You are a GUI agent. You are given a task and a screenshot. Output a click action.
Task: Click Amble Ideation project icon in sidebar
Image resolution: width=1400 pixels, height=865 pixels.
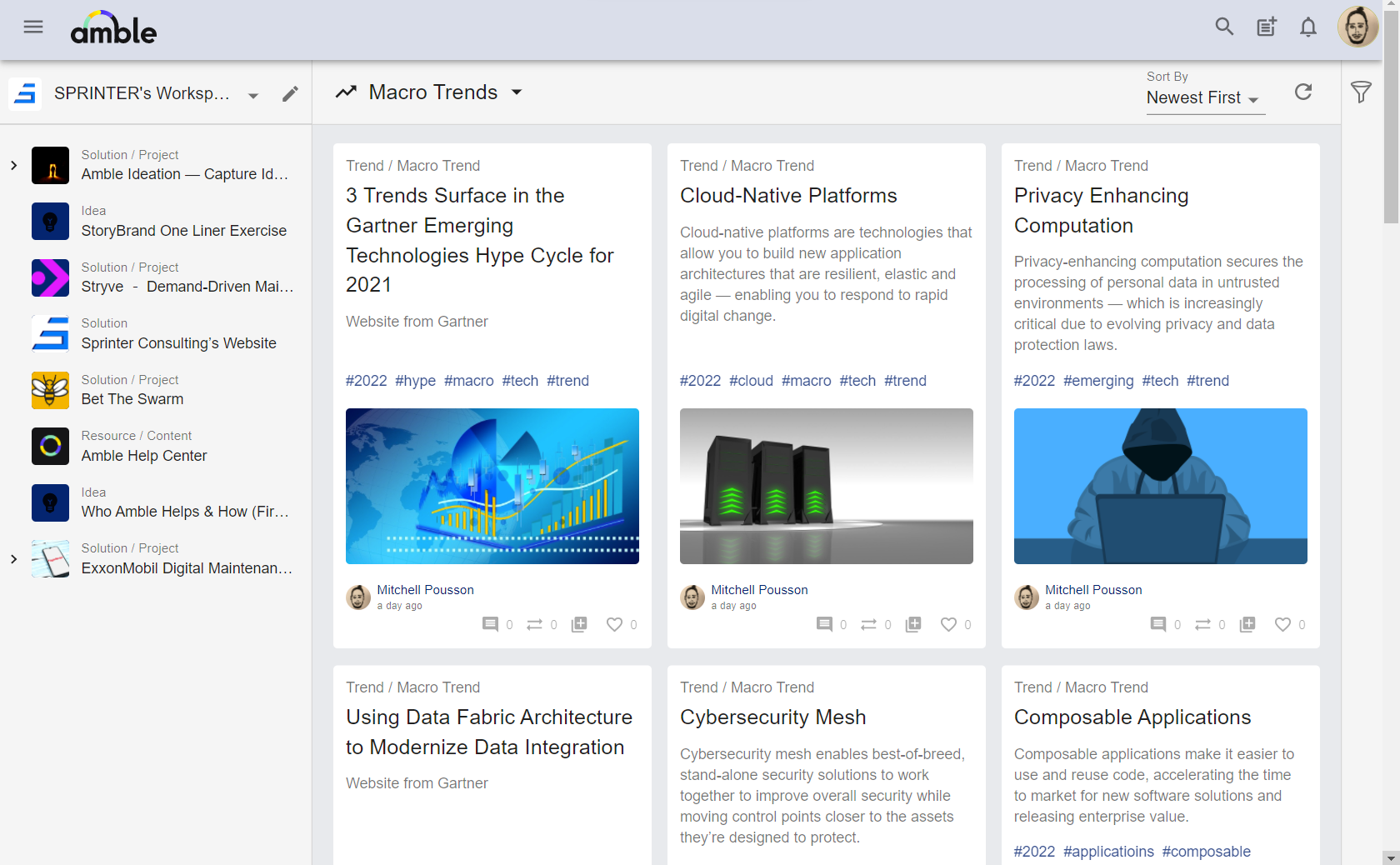coord(50,165)
